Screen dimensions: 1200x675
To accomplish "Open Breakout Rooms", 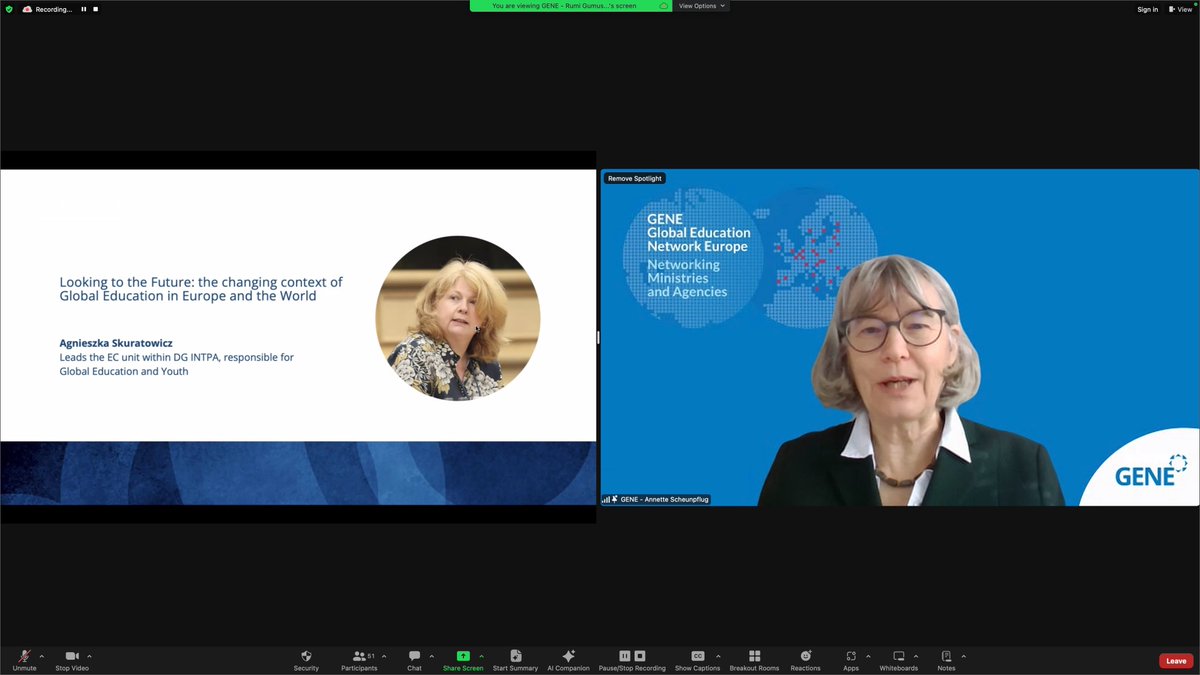I will coord(754,660).
